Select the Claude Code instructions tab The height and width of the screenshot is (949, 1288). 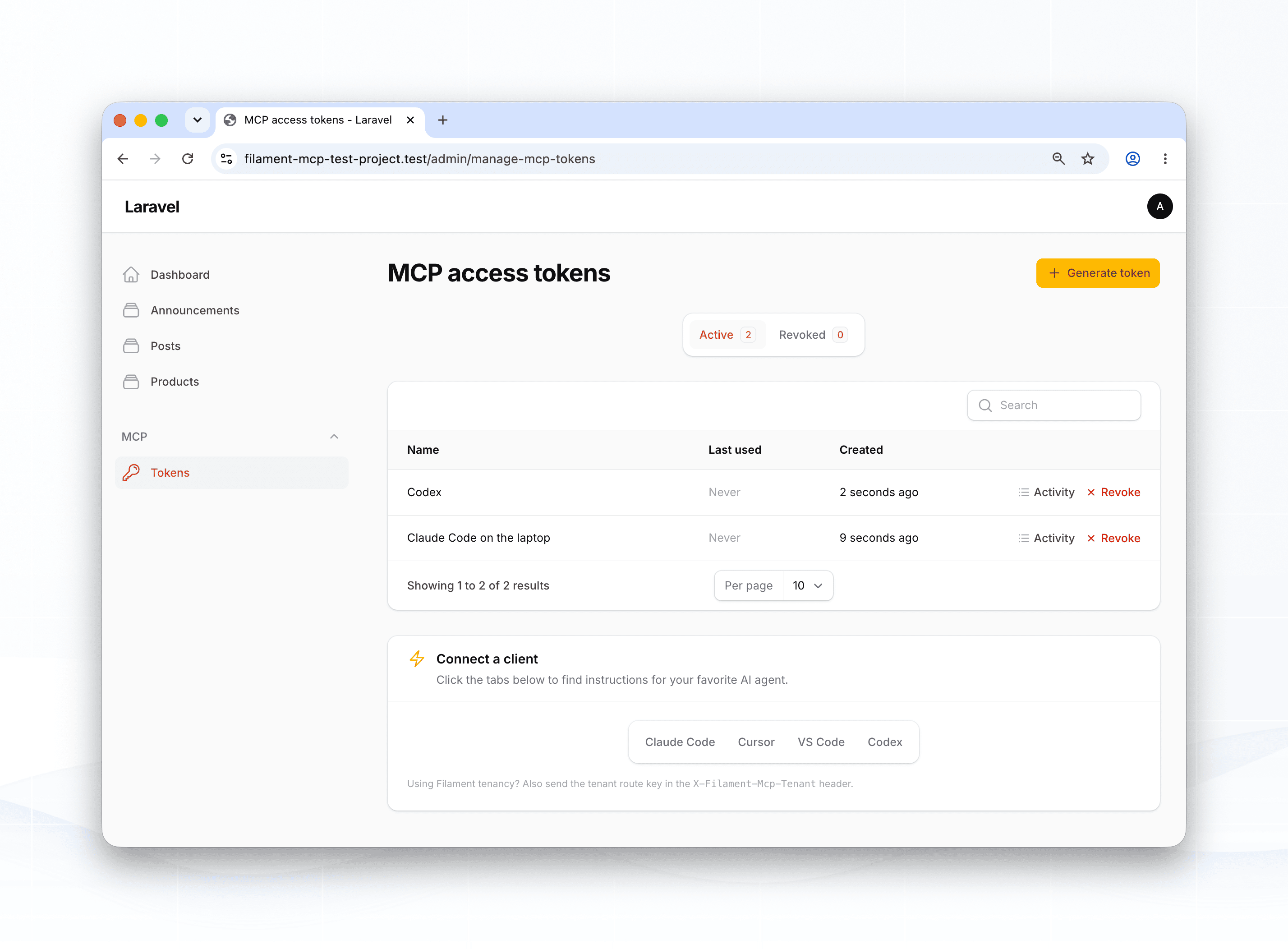[680, 742]
